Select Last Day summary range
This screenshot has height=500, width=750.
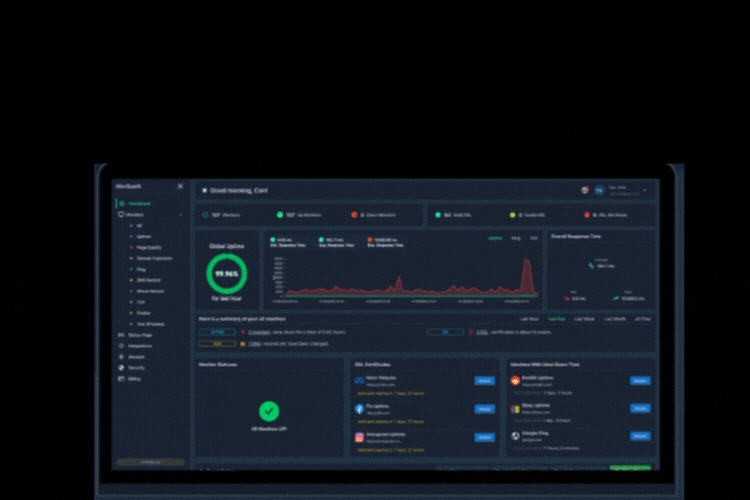pyautogui.click(x=556, y=319)
